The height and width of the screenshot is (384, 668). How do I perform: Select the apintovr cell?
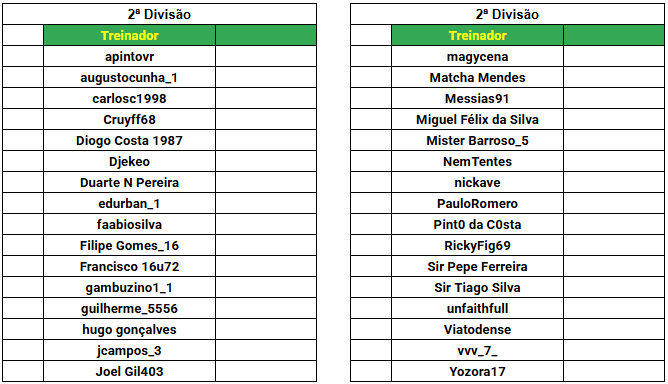(x=130, y=56)
